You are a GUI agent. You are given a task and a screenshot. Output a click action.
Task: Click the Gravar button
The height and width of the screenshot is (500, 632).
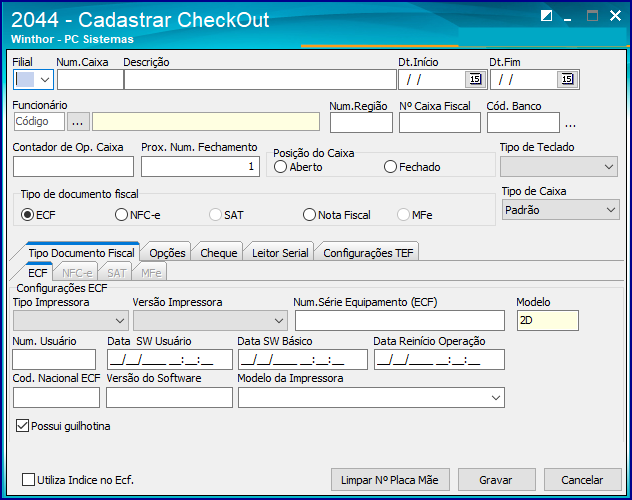click(497, 479)
